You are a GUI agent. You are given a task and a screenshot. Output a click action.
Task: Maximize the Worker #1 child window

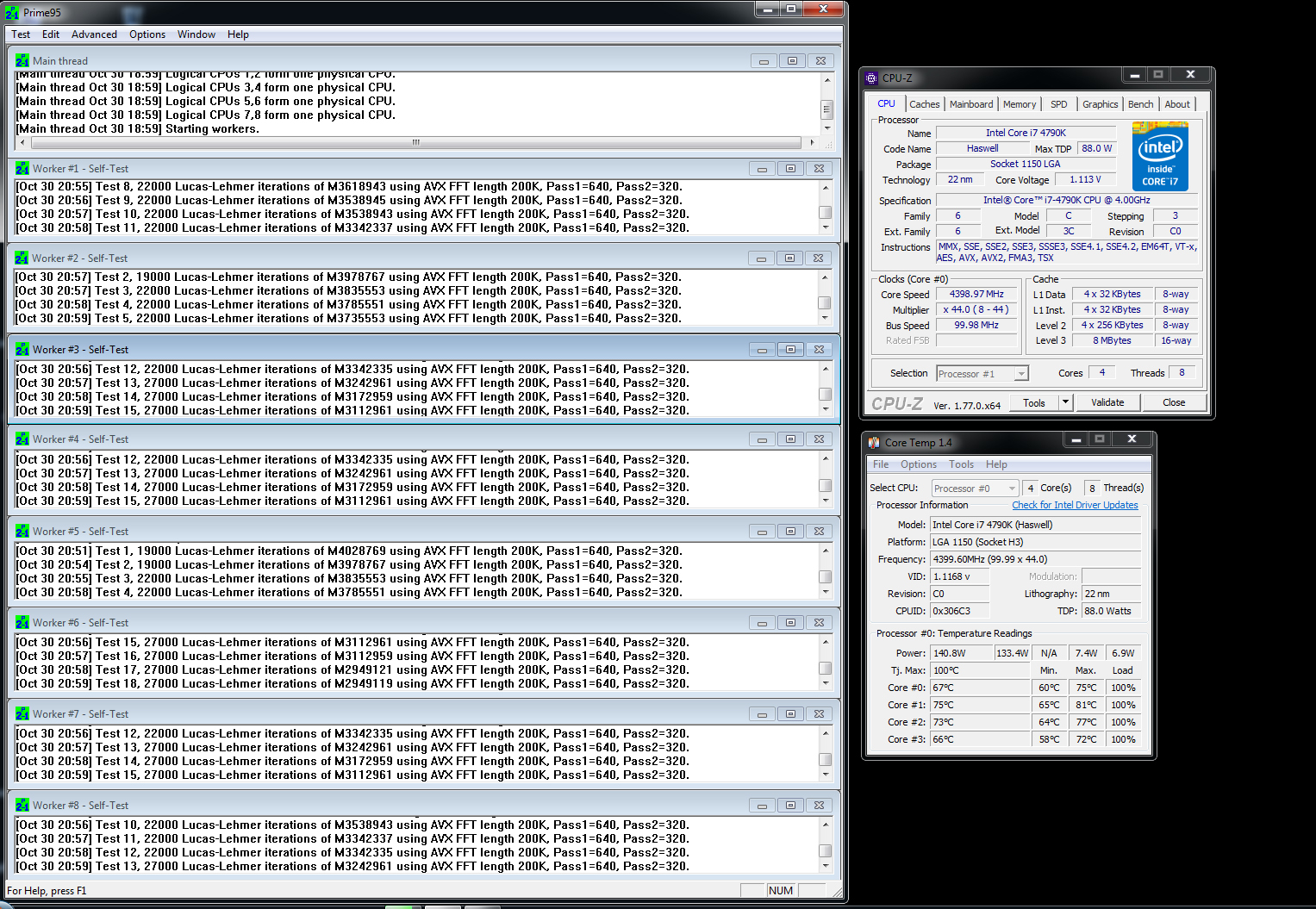790,169
